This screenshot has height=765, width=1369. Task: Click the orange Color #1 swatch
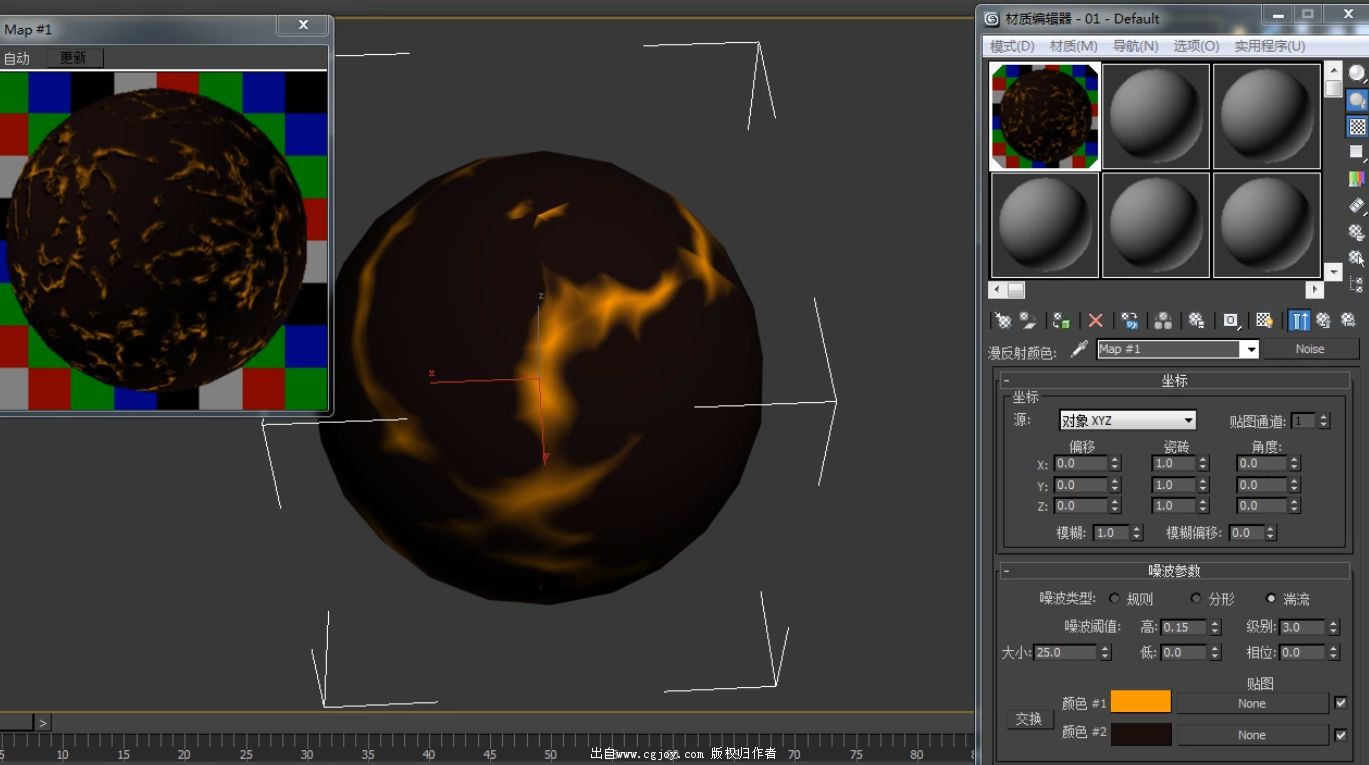click(x=1140, y=702)
